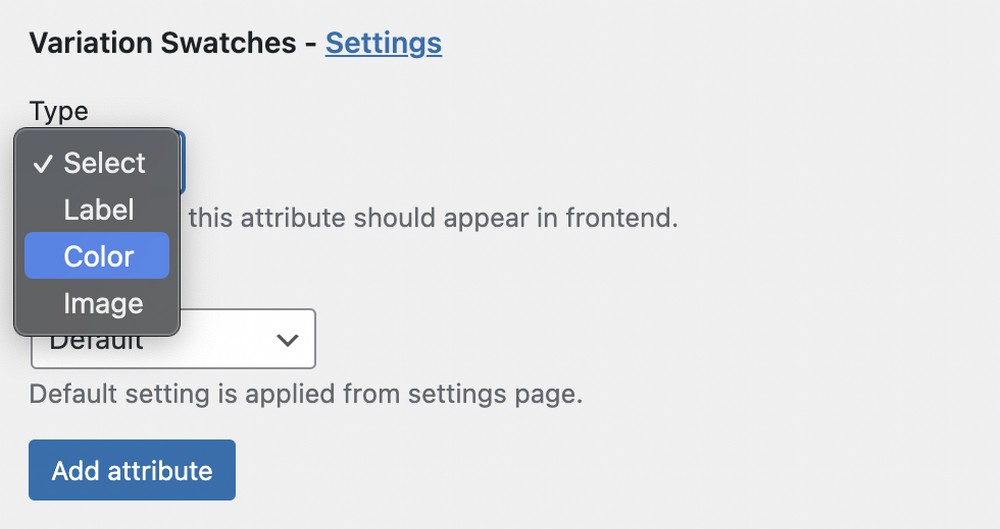
Task: Click the 'Default setting is applied' description
Action: click(x=306, y=394)
